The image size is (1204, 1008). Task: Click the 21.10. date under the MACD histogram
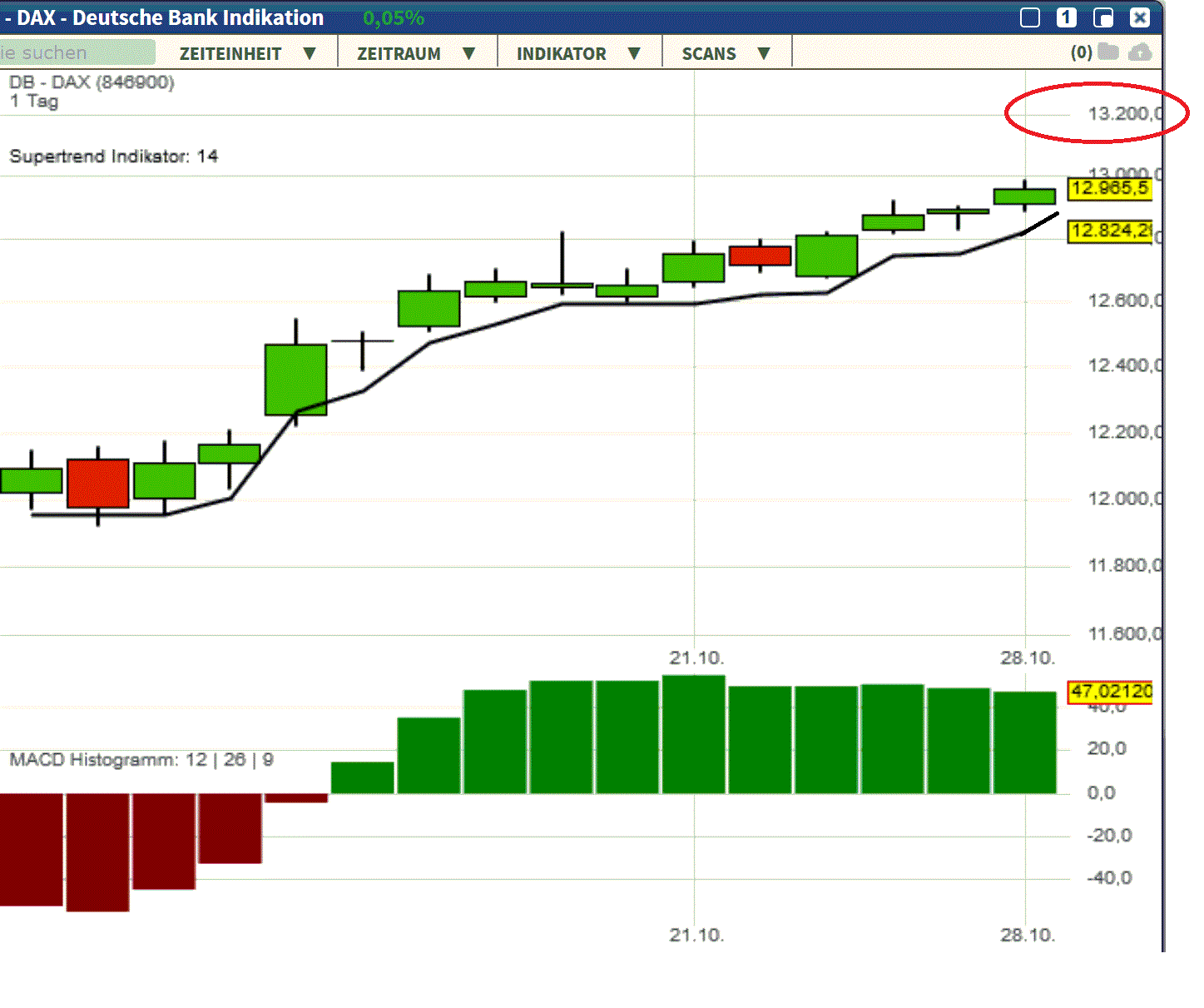tap(696, 936)
